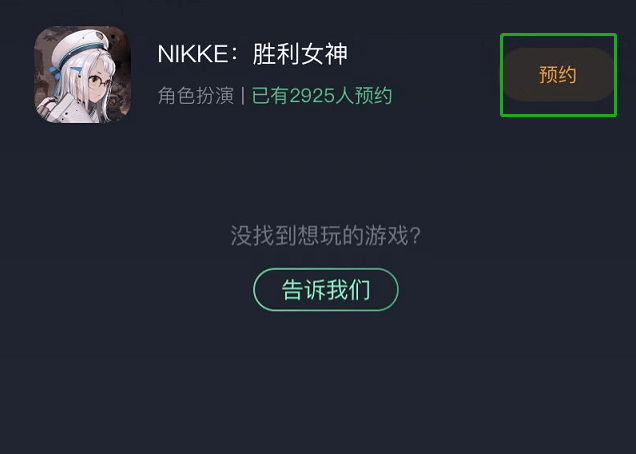The height and width of the screenshot is (454, 636).
Task: View the 2925-person reservation count
Action: tap(322, 96)
